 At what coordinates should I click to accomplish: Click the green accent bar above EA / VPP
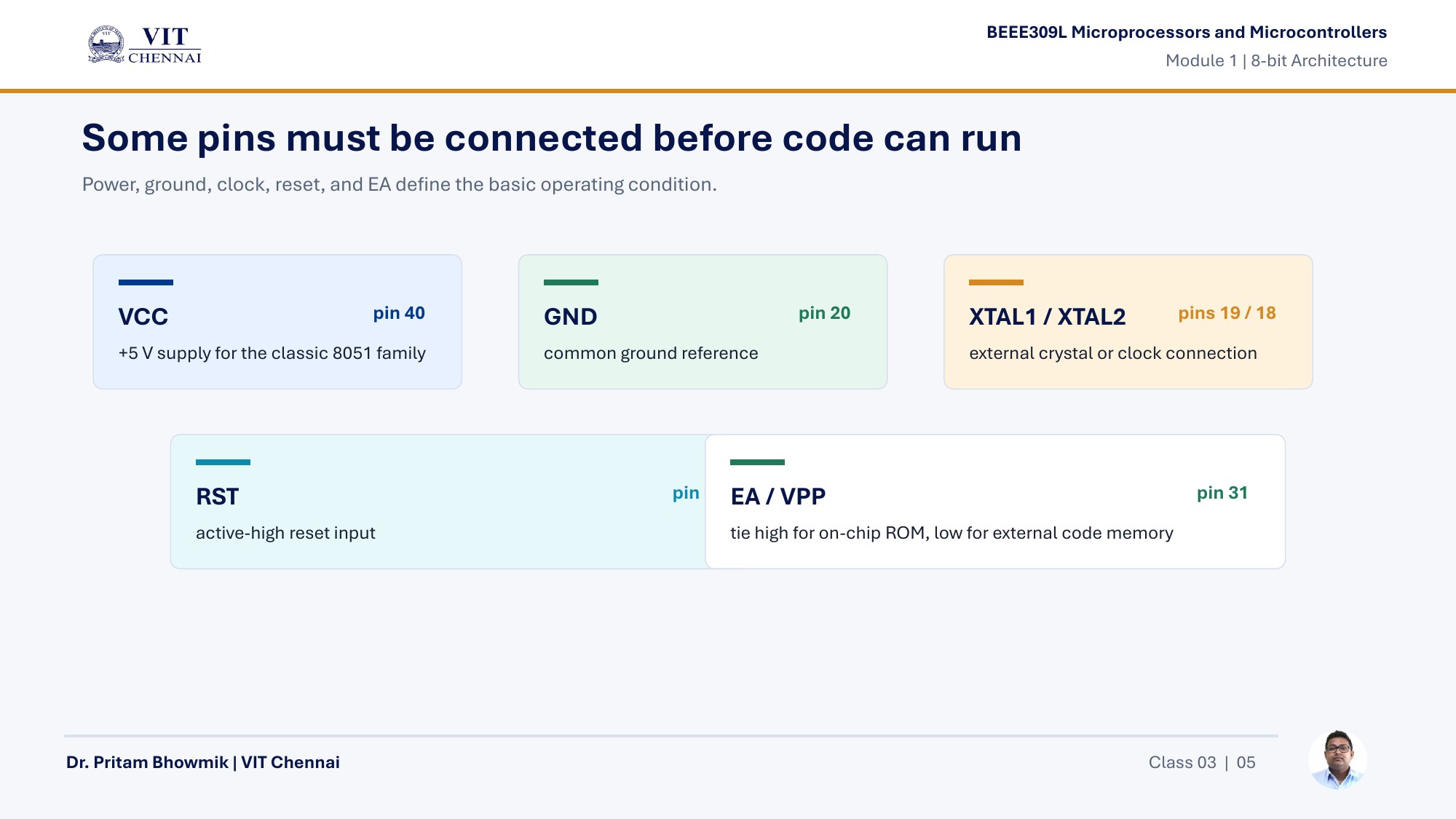(757, 462)
